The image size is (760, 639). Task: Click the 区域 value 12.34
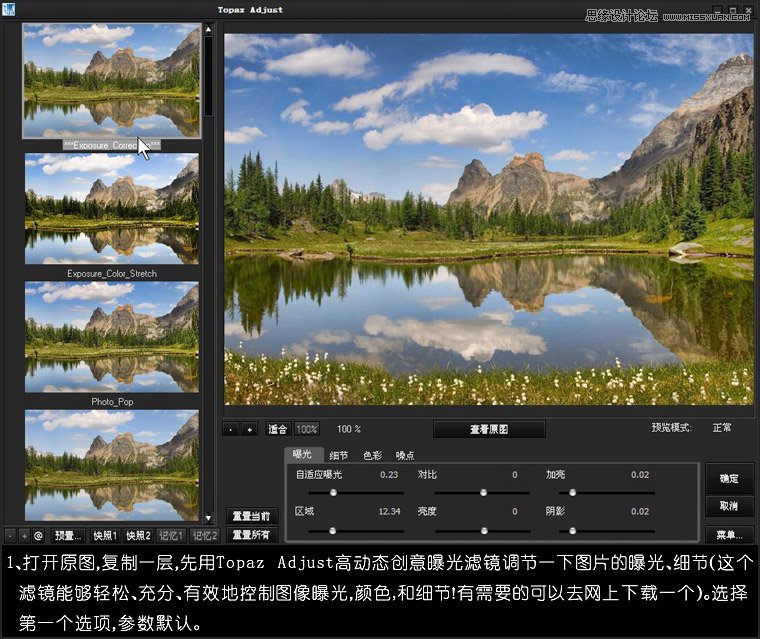click(x=390, y=511)
